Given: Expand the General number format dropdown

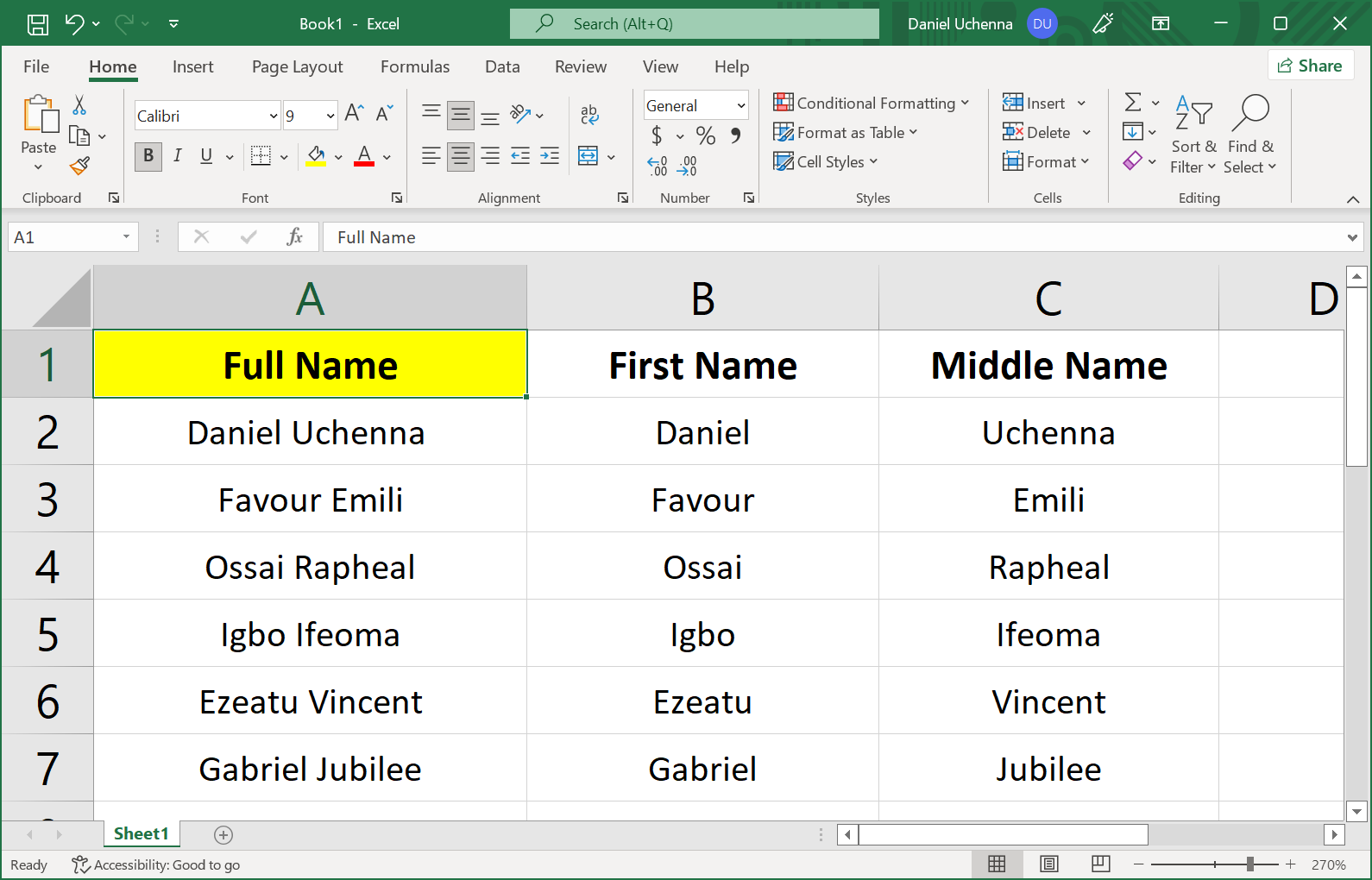Looking at the screenshot, I should [740, 106].
